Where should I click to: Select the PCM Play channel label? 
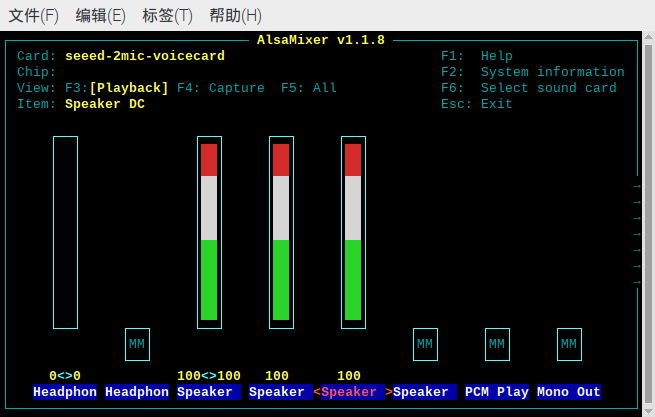pyautogui.click(x=497, y=392)
